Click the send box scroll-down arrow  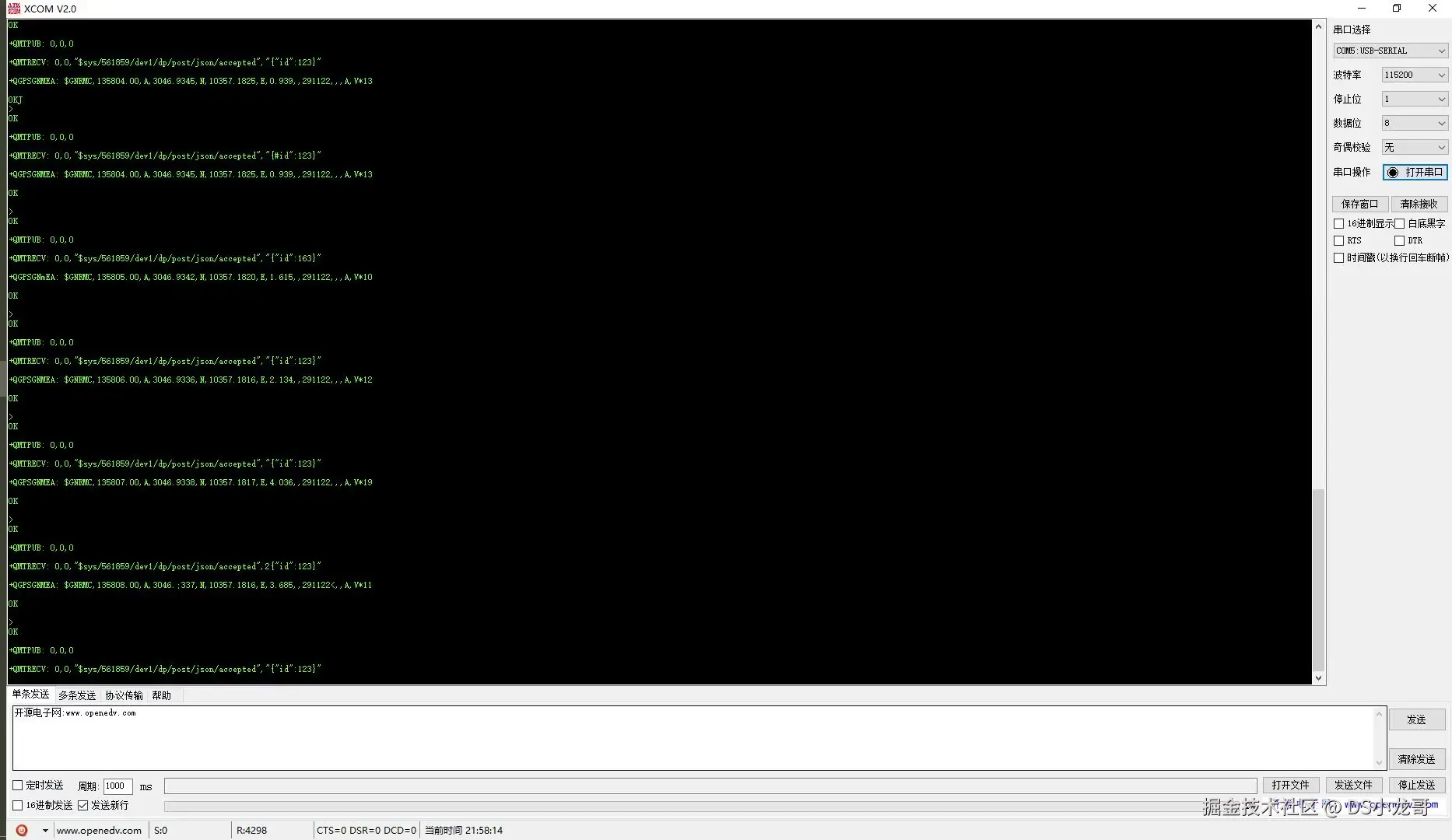click(1380, 763)
